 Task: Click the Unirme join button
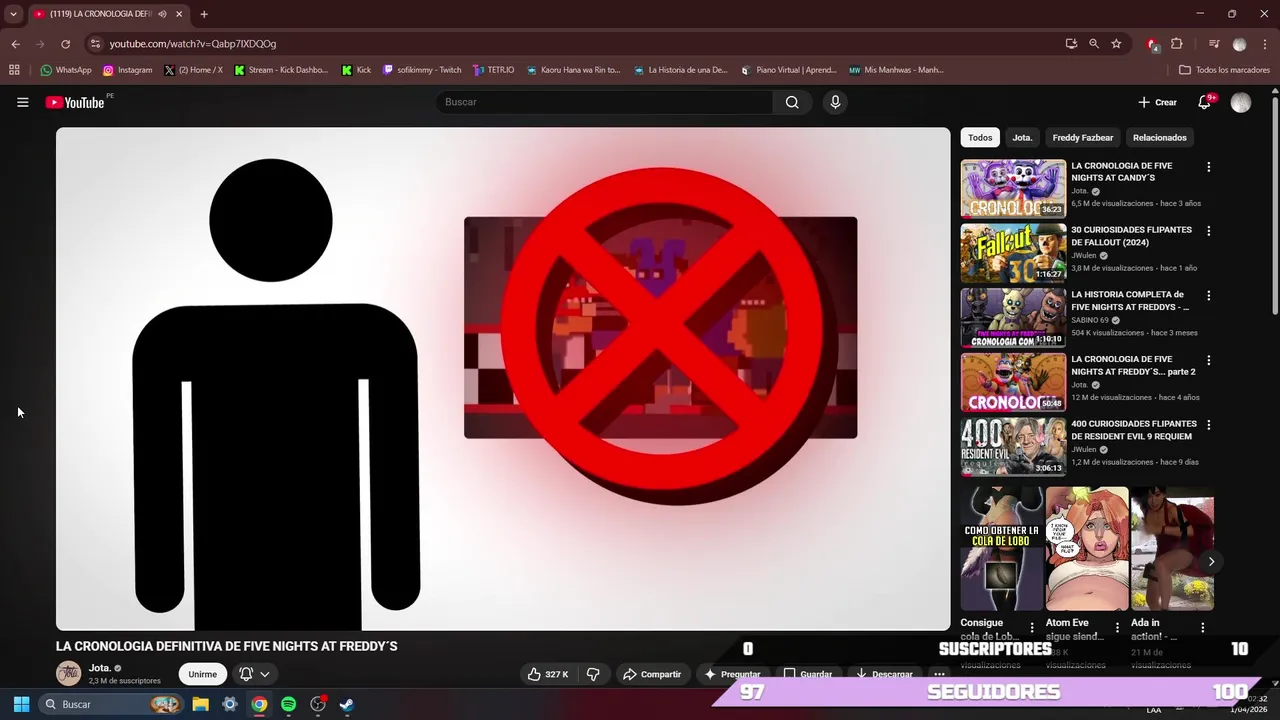click(x=202, y=674)
